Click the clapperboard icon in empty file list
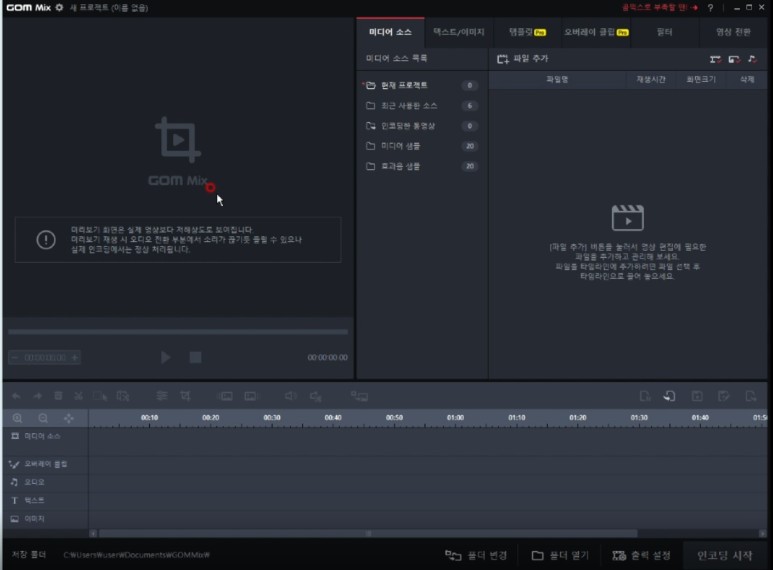The image size is (773, 570). click(627, 218)
